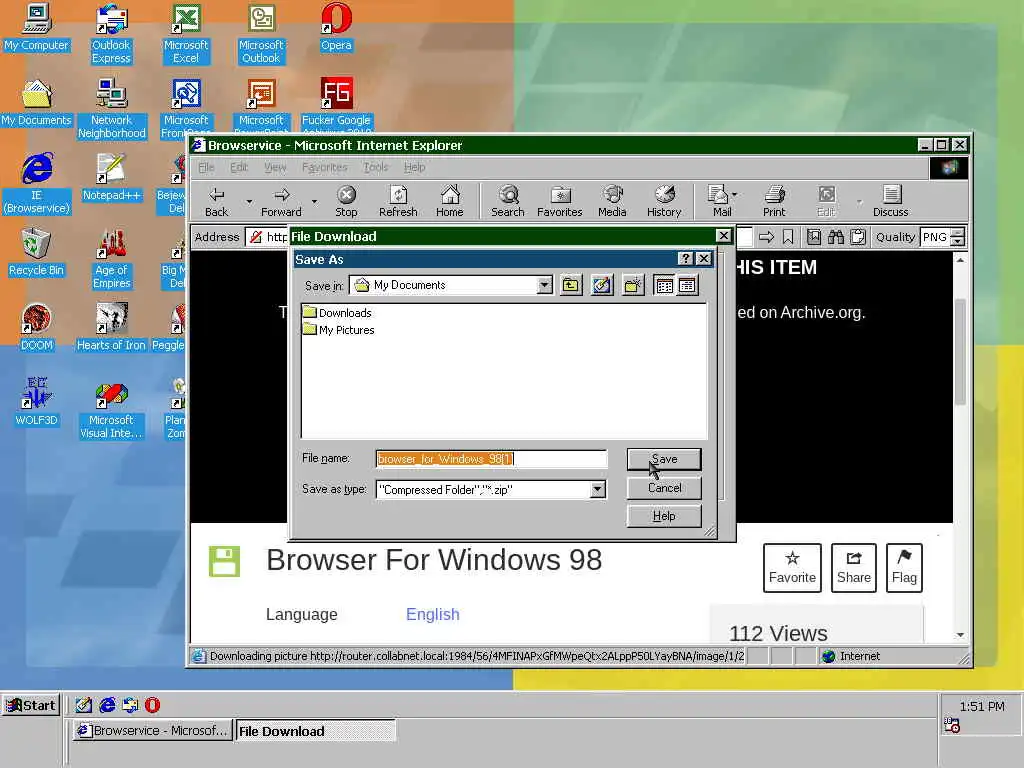Click the Show Desktop quick launch icon
This screenshot has height=768, width=1024.
[84, 705]
